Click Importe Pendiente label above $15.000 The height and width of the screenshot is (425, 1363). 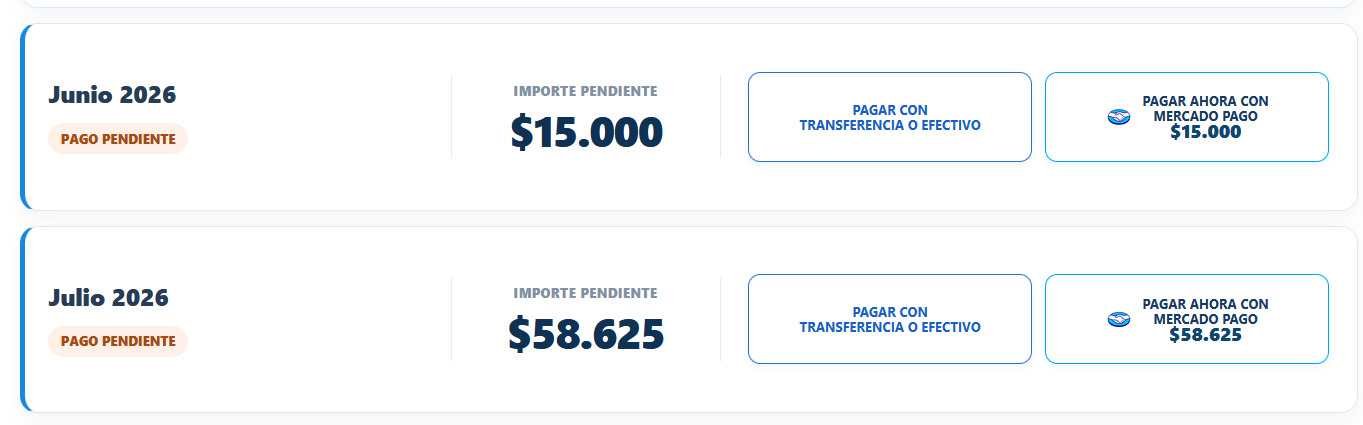[586, 91]
